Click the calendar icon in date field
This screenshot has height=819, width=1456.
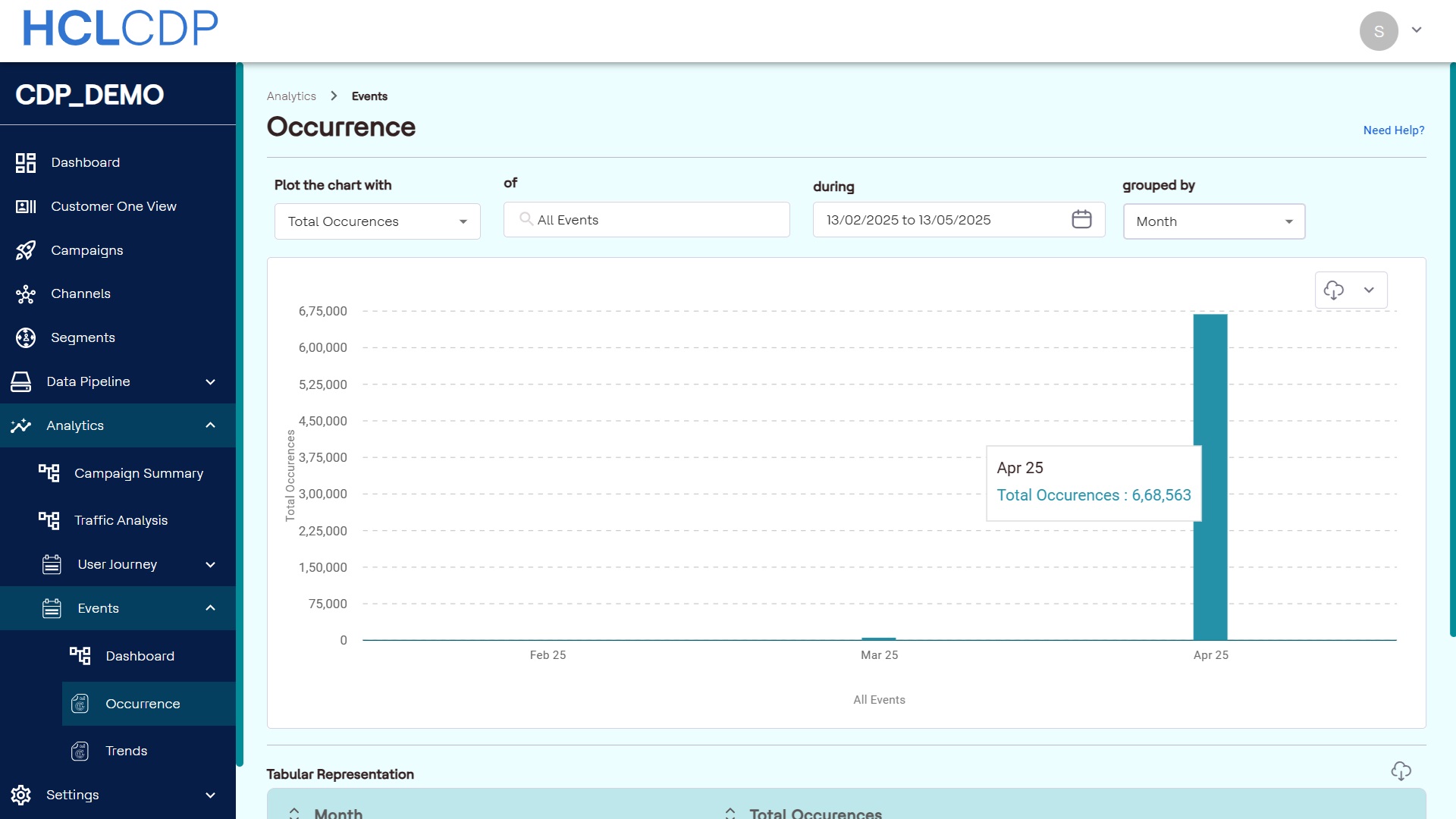coord(1081,220)
